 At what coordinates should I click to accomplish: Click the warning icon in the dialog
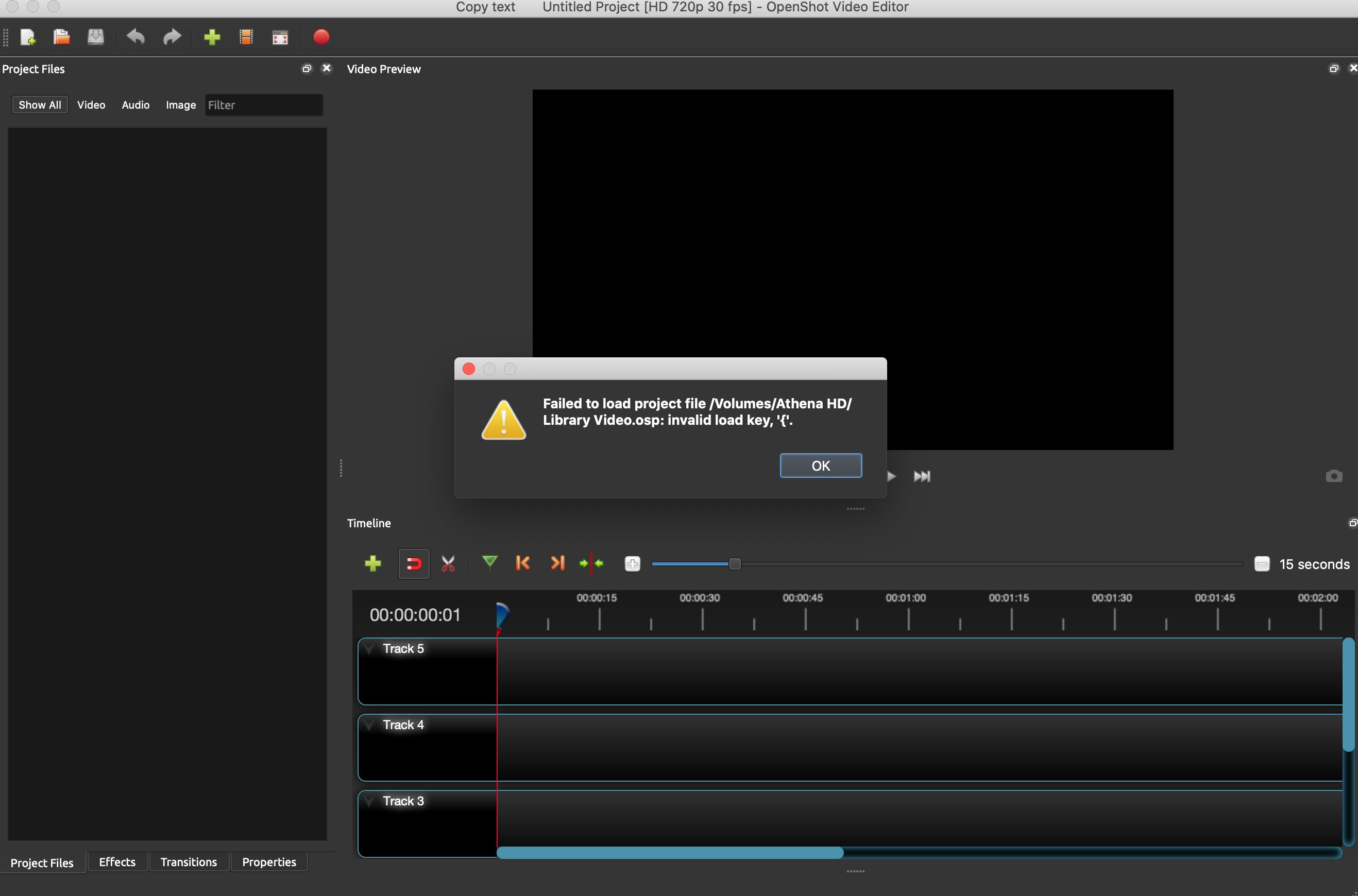click(x=503, y=420)
